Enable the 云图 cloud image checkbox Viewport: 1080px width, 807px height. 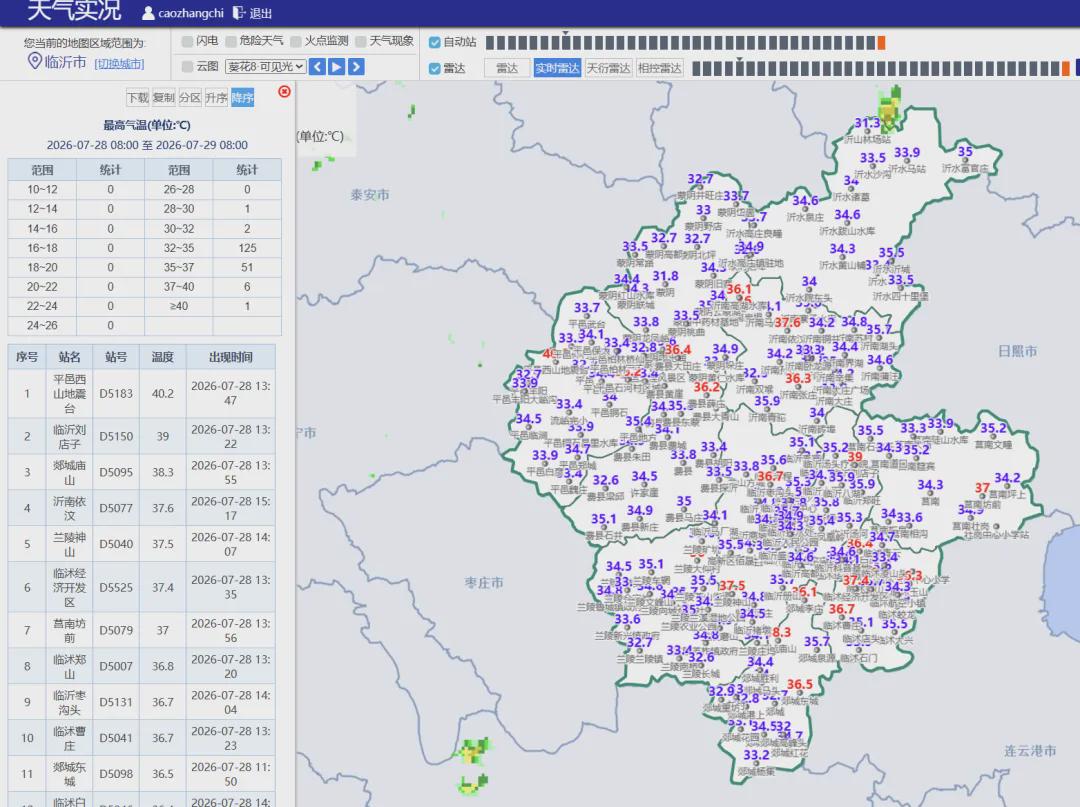(x=187, y=67)
